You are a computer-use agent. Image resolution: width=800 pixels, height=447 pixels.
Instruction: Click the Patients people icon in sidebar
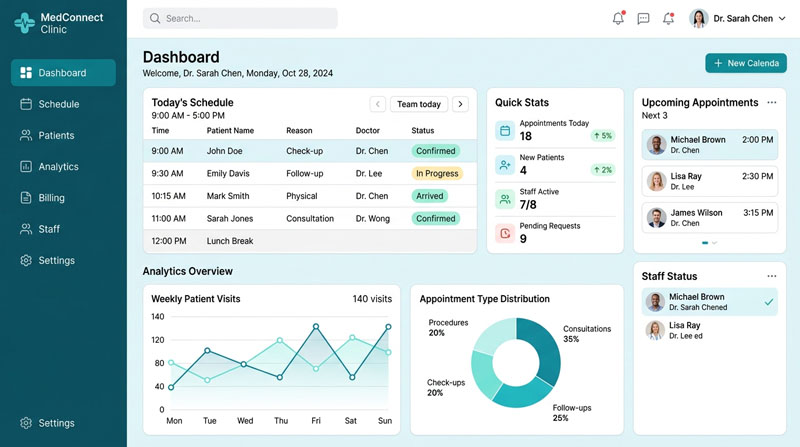[x=26, y=135]
